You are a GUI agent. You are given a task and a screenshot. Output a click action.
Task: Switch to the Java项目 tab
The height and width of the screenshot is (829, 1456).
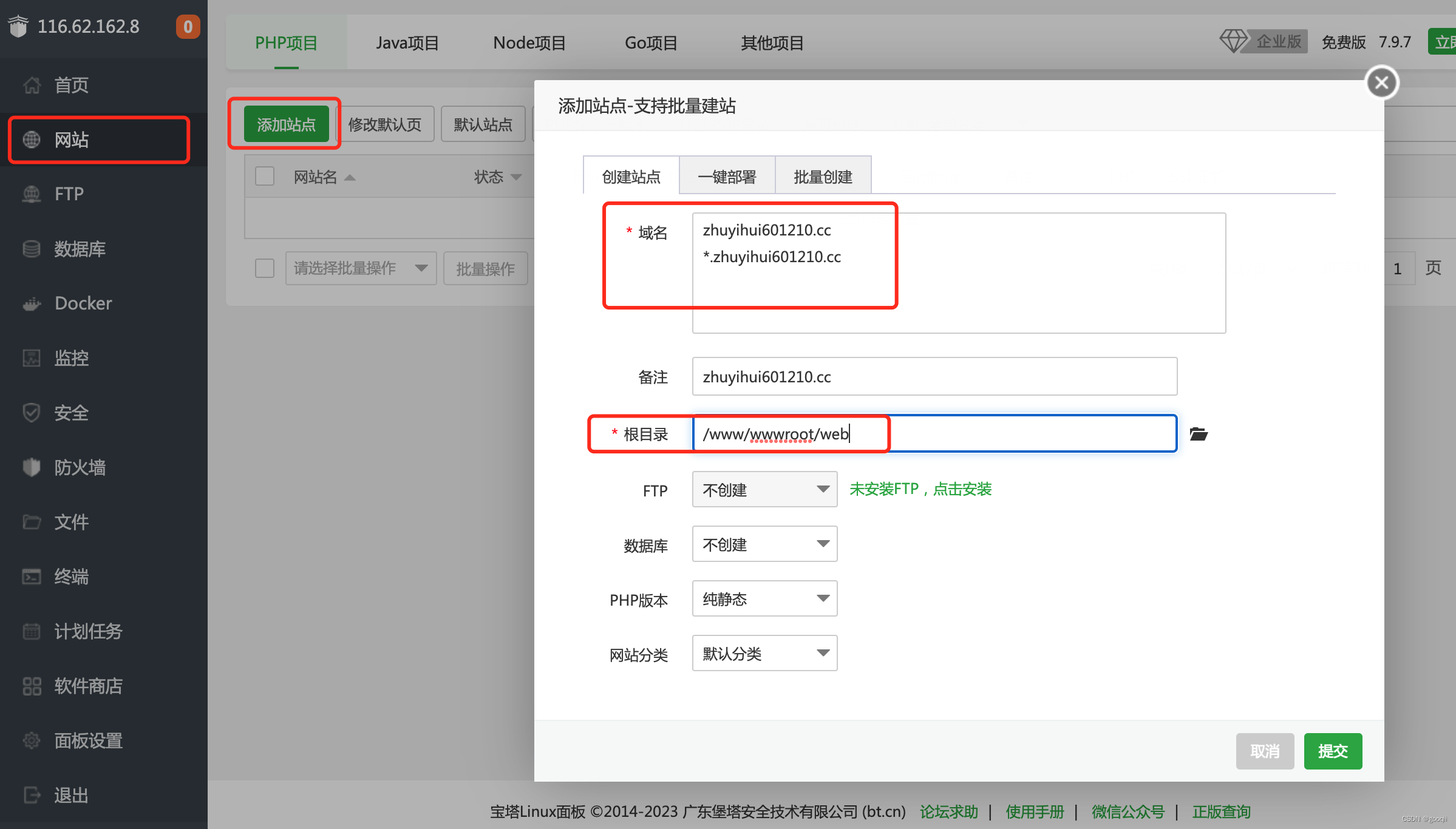407,43
